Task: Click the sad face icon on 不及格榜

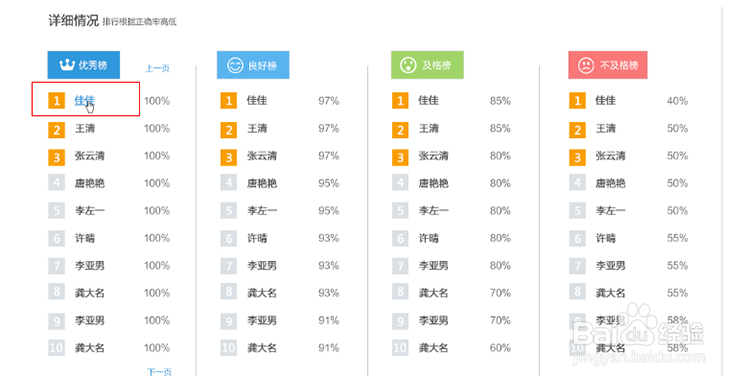Action: [x=585, y=65]
